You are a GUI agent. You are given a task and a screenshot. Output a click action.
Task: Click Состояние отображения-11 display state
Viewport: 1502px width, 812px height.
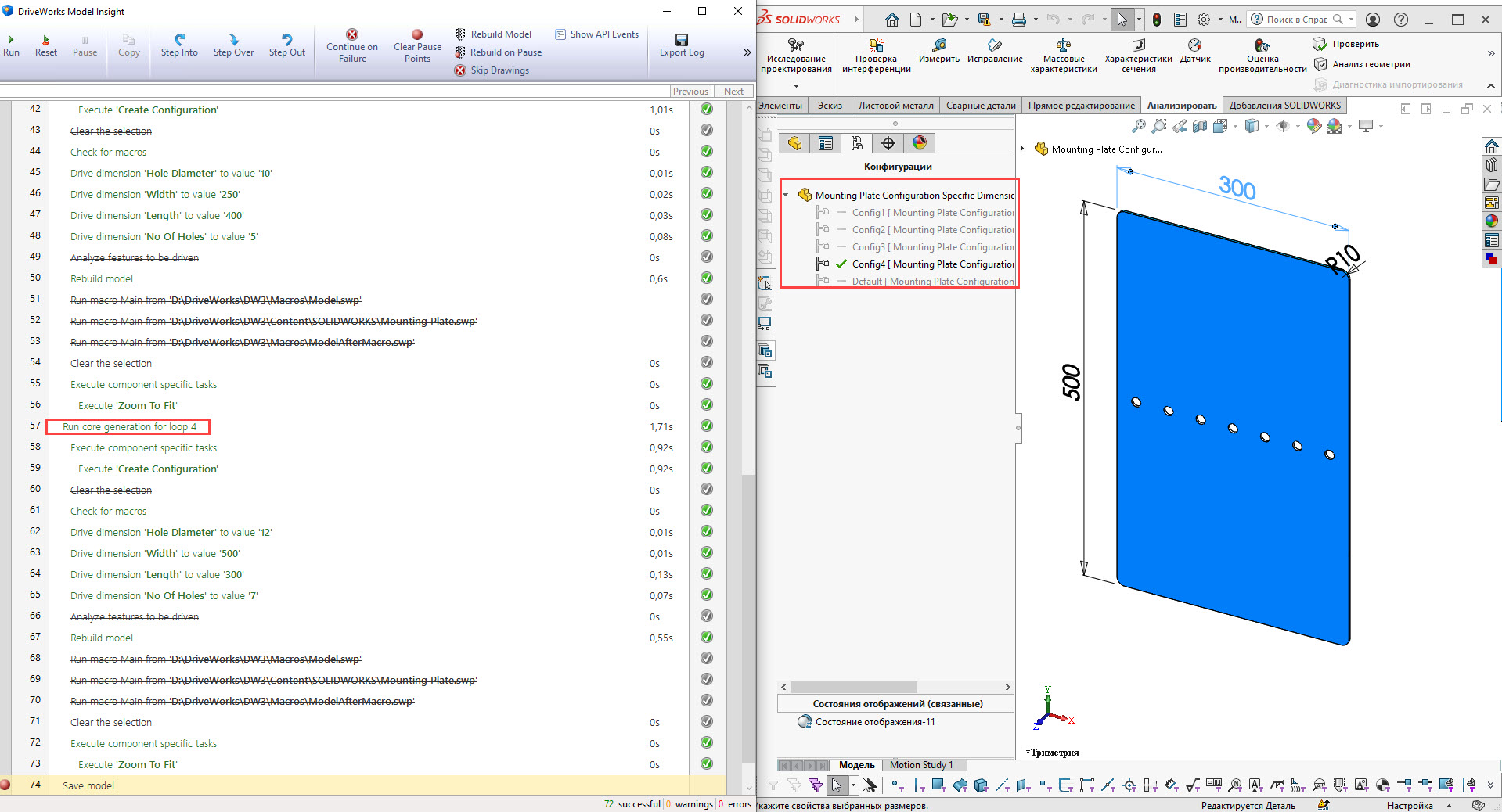coord(875,722)
